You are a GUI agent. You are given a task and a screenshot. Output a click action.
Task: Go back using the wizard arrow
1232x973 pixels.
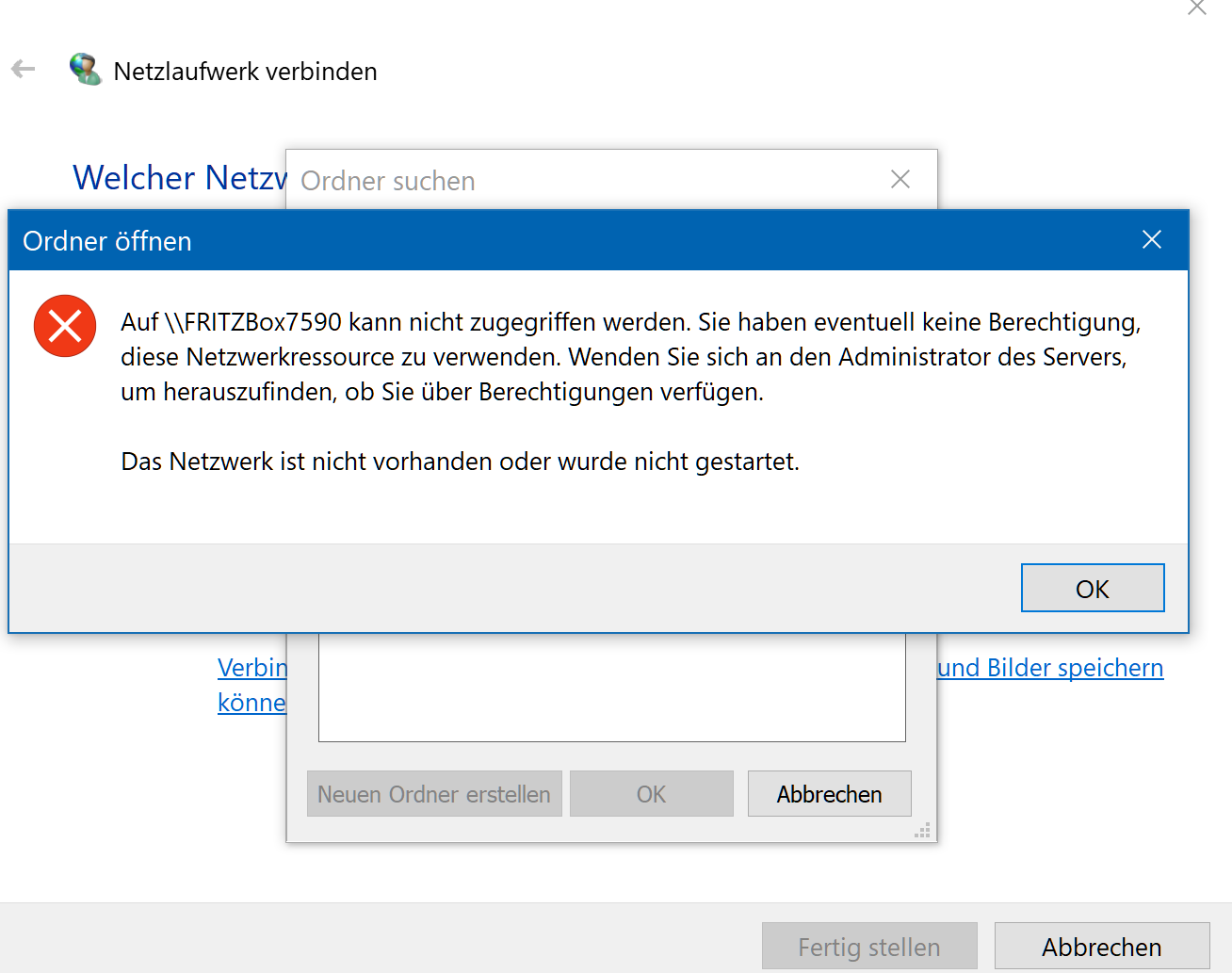[x=24, y=69]
